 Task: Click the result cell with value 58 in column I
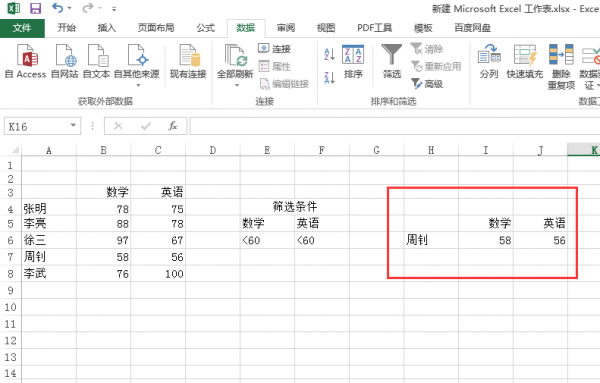click(486, 240)
